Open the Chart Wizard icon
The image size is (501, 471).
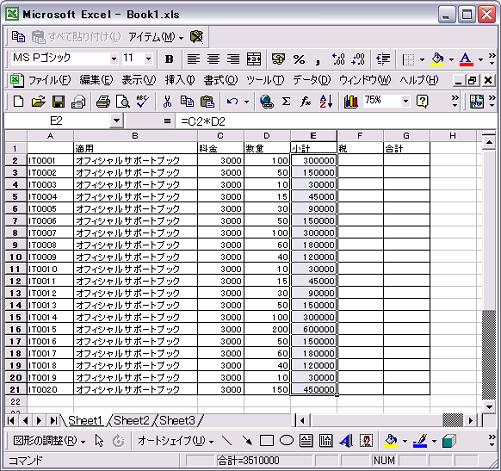click(351, 101)
